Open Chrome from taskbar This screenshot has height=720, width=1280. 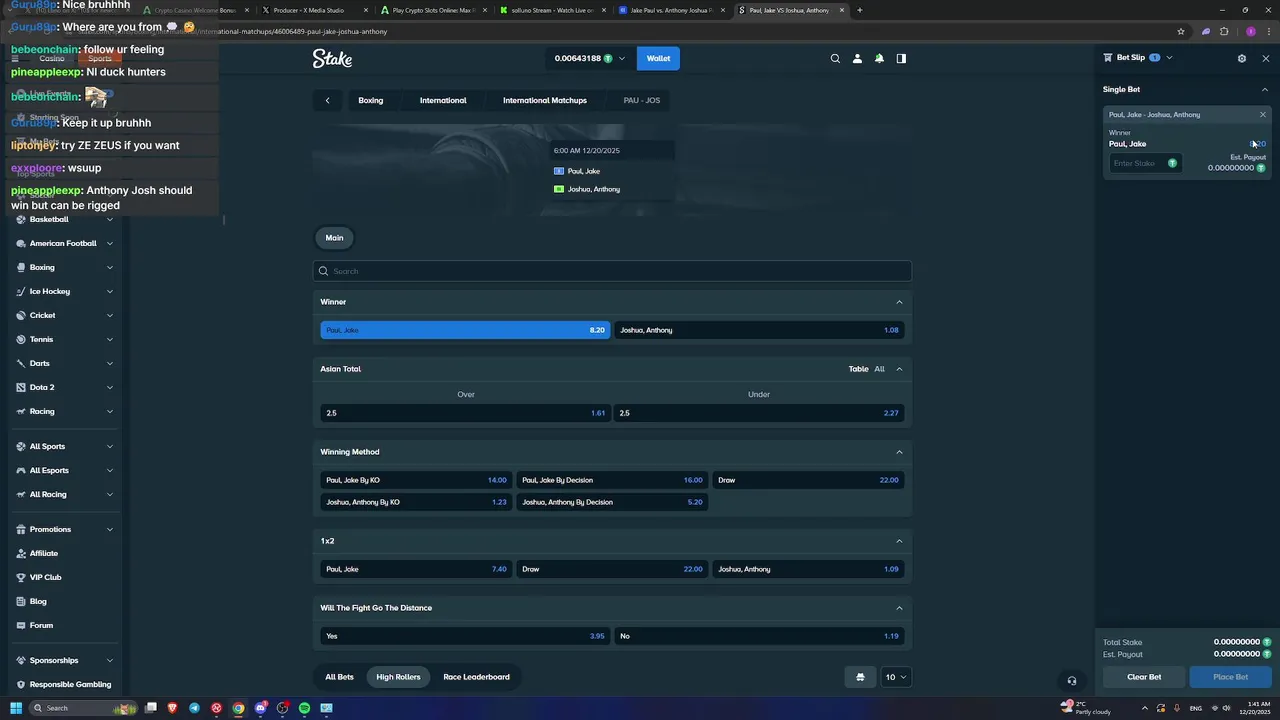pyautogui.click(x=238, y=708)
